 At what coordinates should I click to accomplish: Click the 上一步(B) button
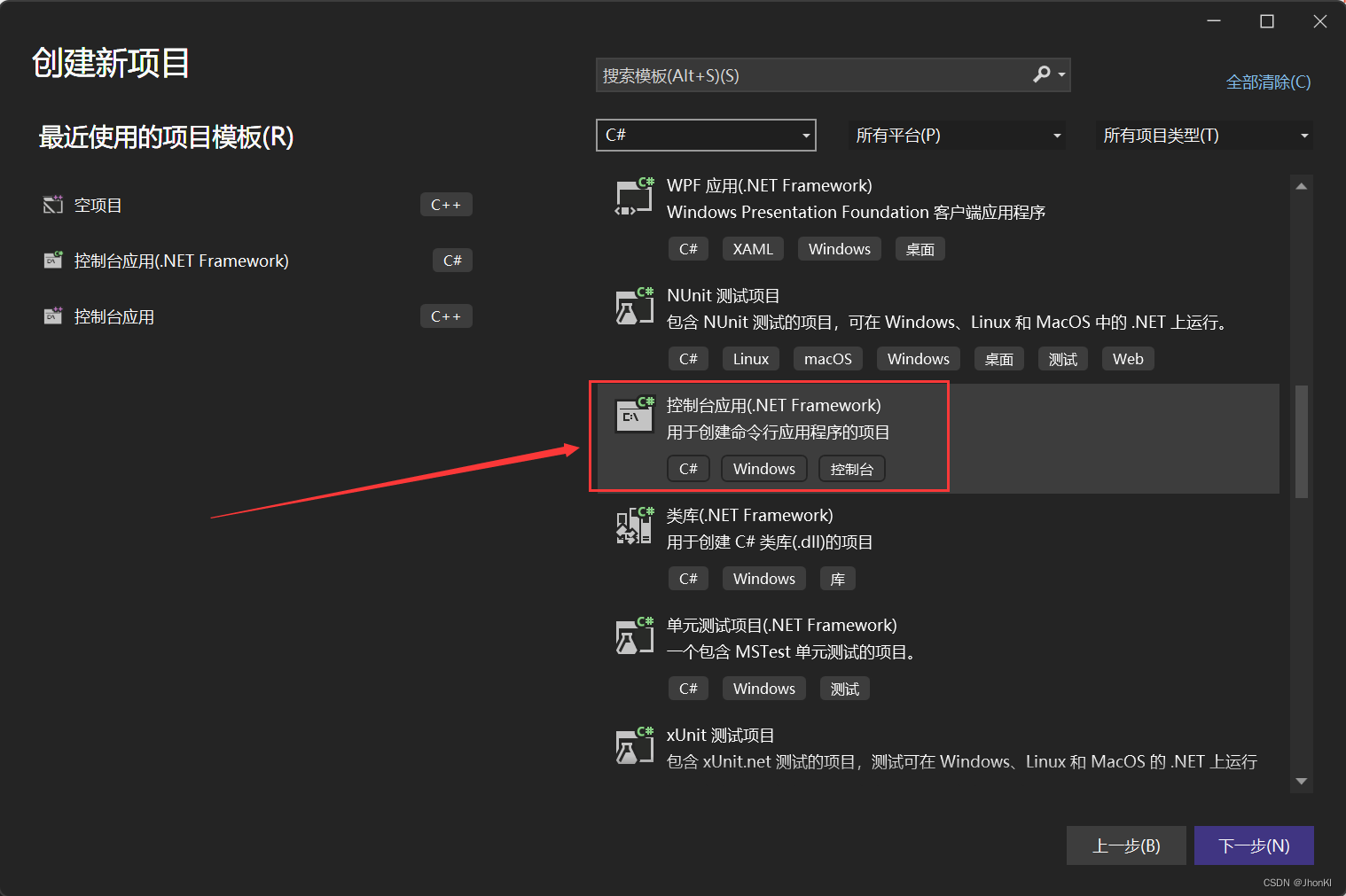tap(1126, 845)
